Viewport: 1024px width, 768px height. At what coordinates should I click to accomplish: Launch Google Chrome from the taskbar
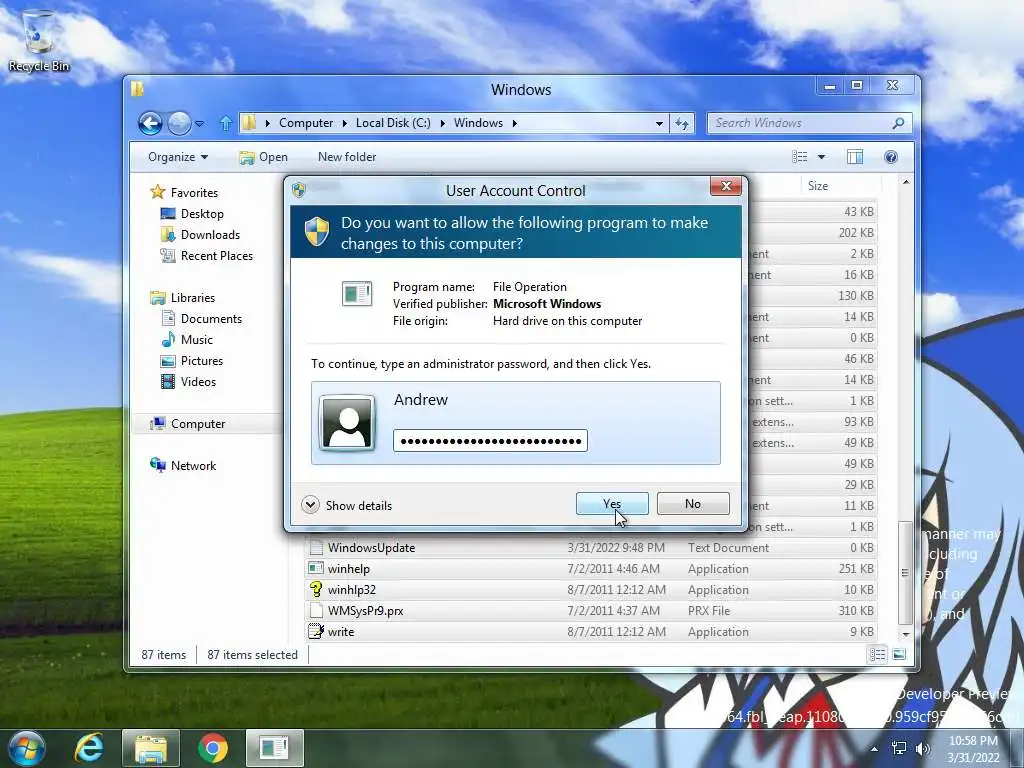click(x=213, y=748)
